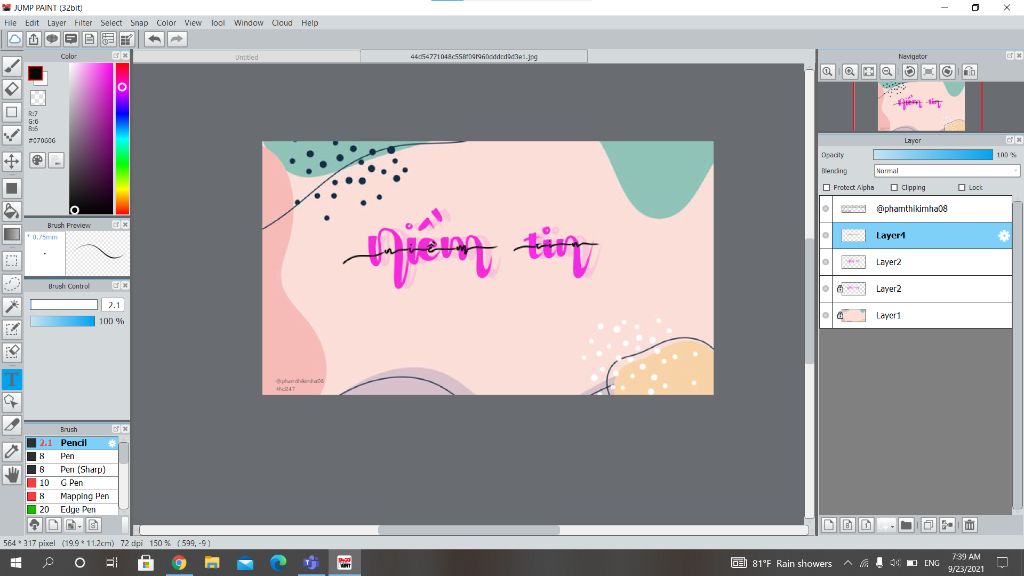Click the fit-to-window icon in the Navigator
This screenshot has width=1024, height=576.
[869, 71]
